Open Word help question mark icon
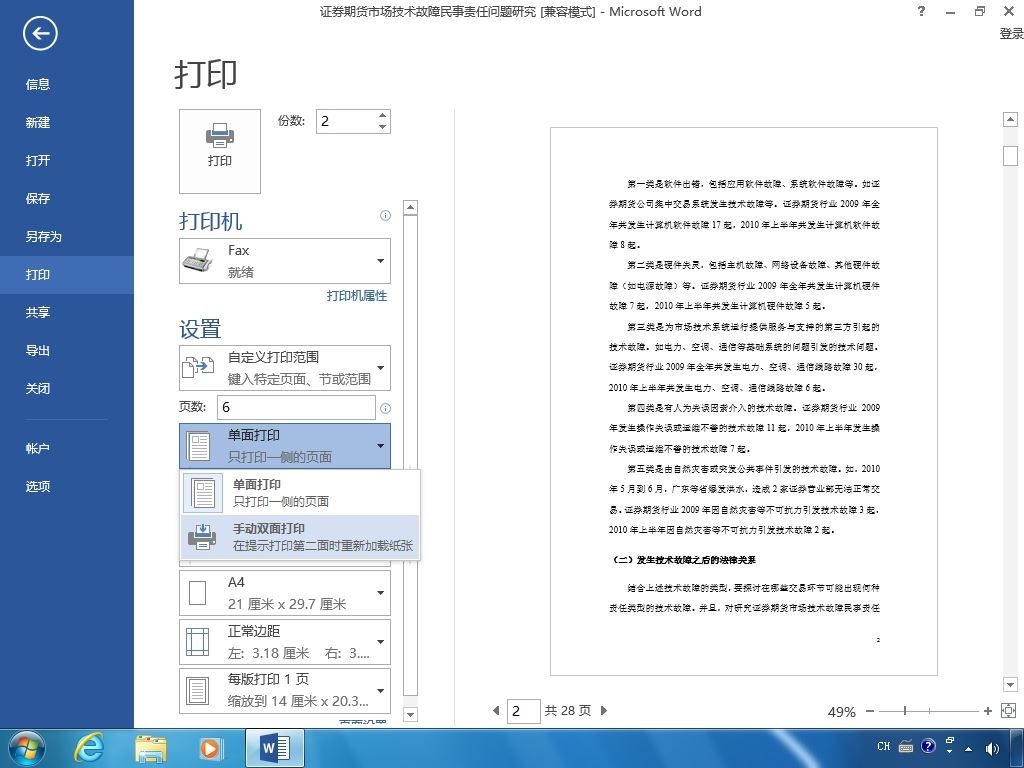1024x768 pixels. click(x=921, y=11)
